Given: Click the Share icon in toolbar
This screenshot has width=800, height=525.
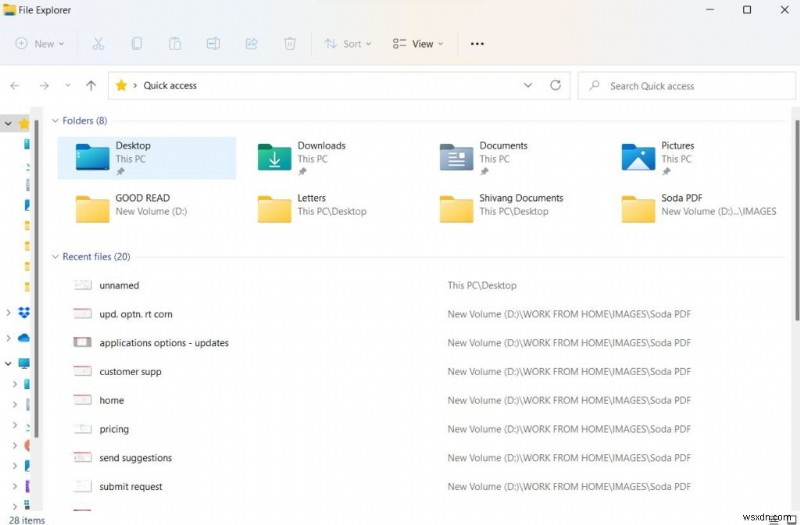Looking at the screenshot, I should (252, 44).
